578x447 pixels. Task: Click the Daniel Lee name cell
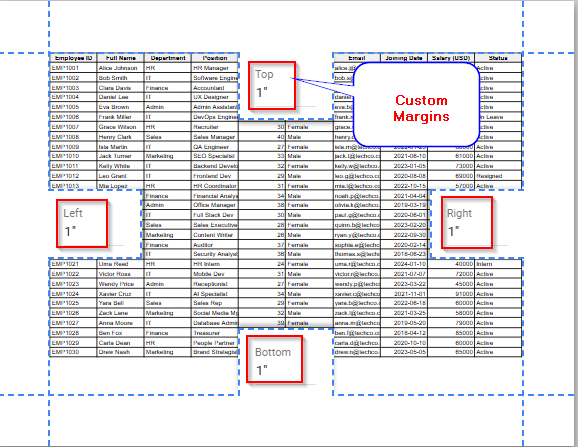point(121,97)
